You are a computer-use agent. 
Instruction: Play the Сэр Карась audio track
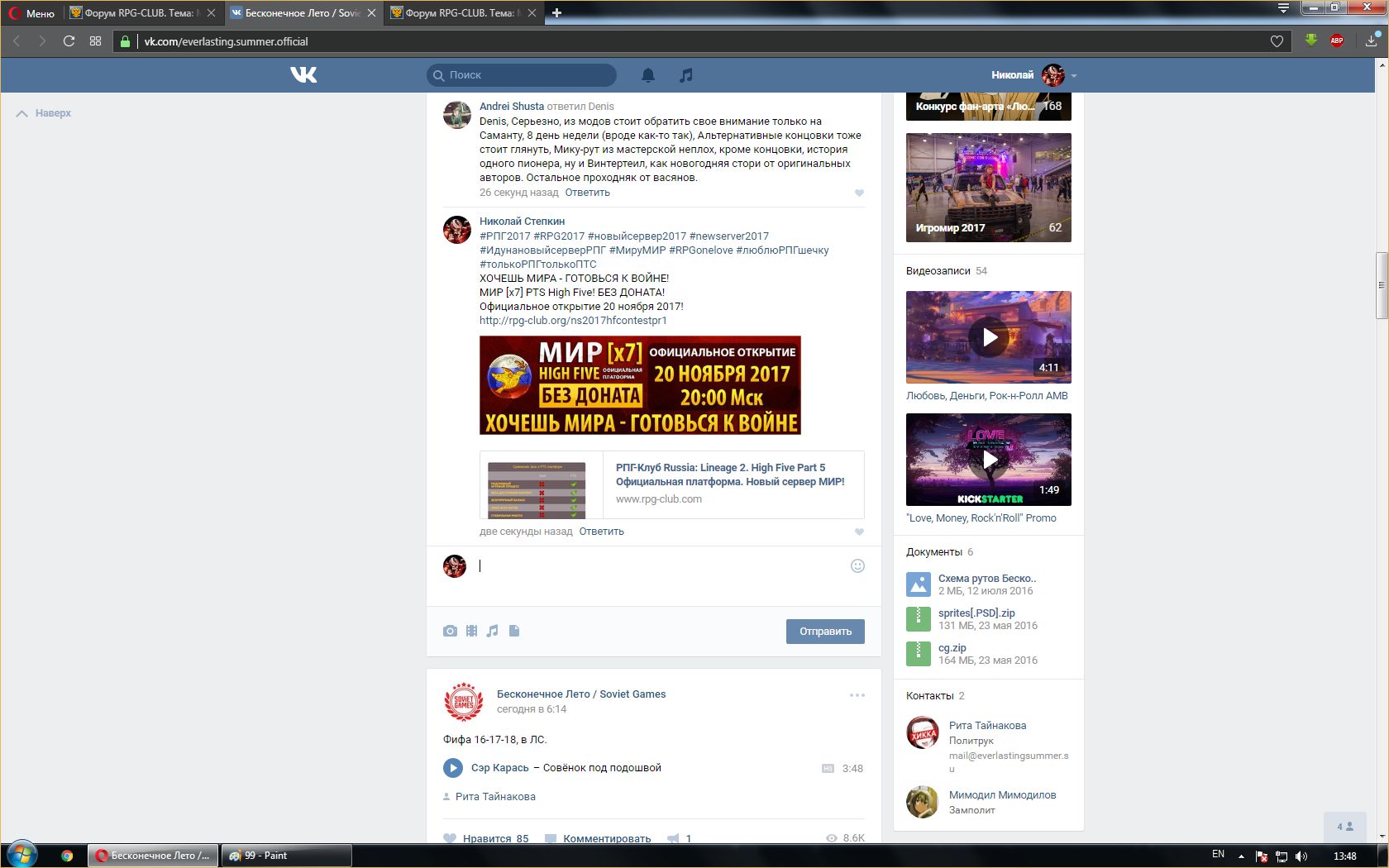453,768
